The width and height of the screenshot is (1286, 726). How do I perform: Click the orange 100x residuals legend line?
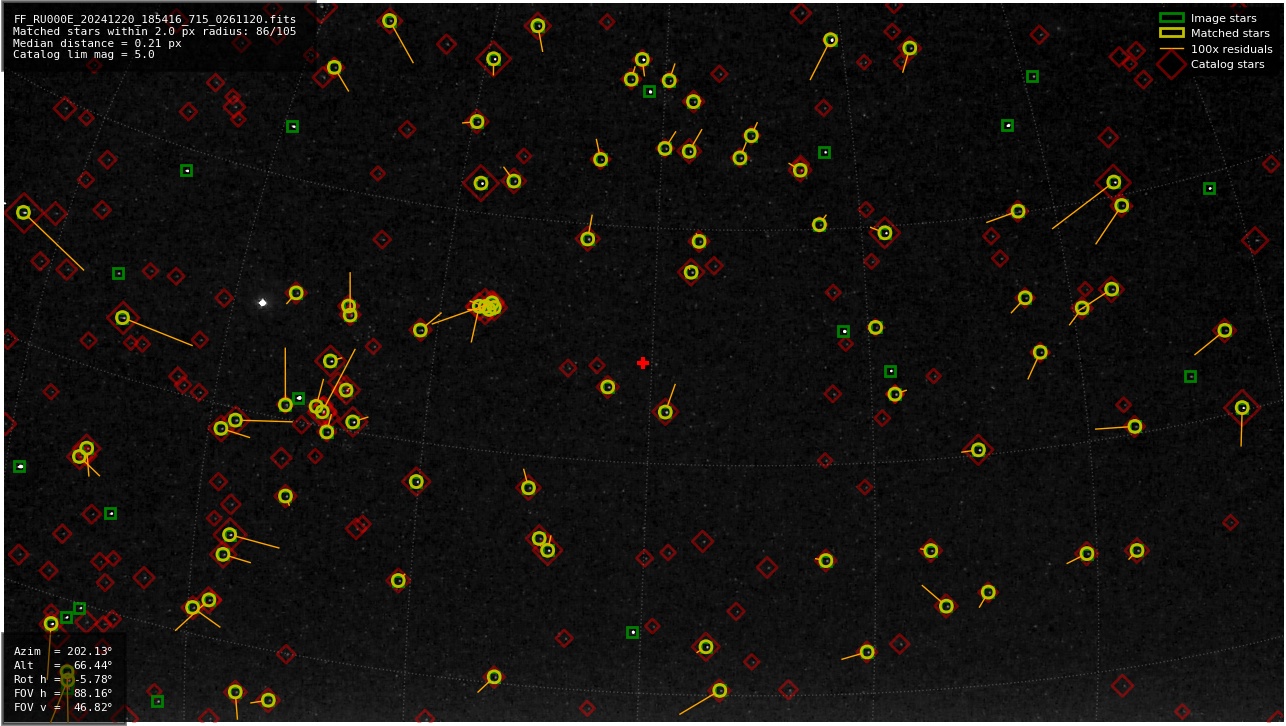[x=1171, y=49]
